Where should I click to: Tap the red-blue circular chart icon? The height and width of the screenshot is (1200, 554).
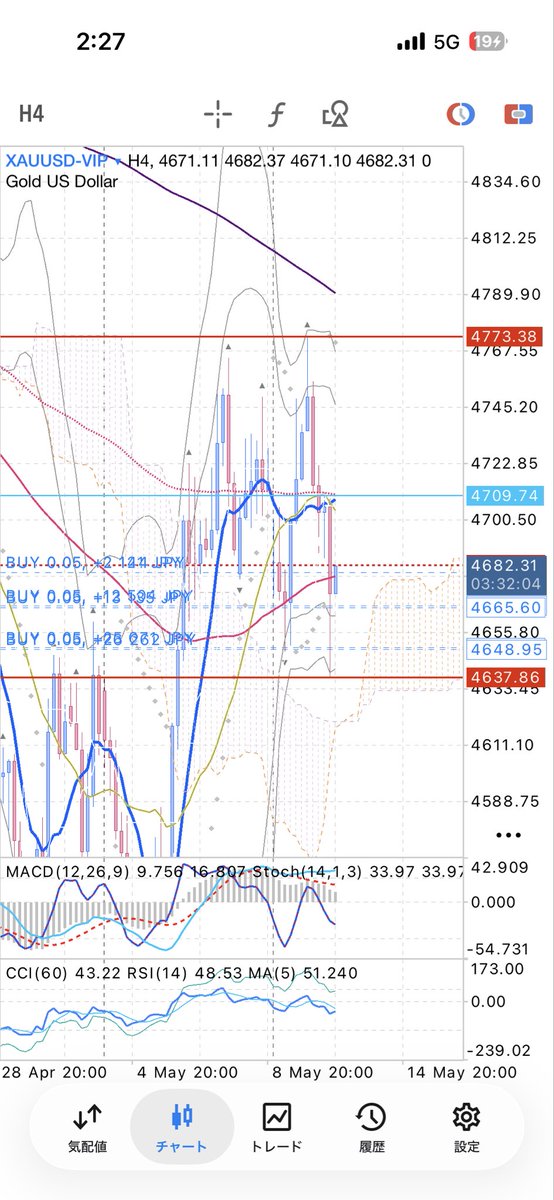[x=460, y=116]
